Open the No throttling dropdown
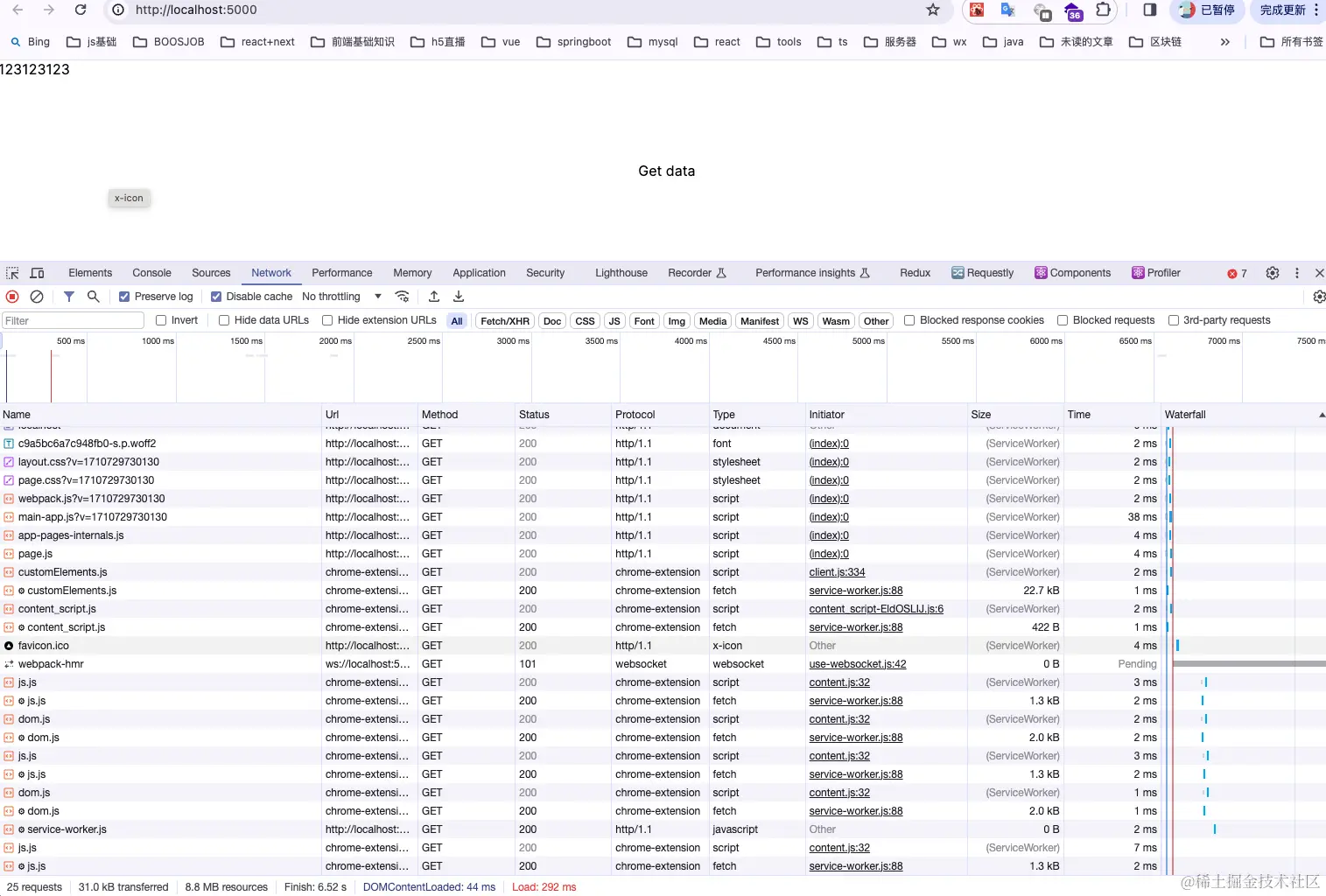Screen dimensions: 1326x896 pyautogui.click(x=341, y=297)
